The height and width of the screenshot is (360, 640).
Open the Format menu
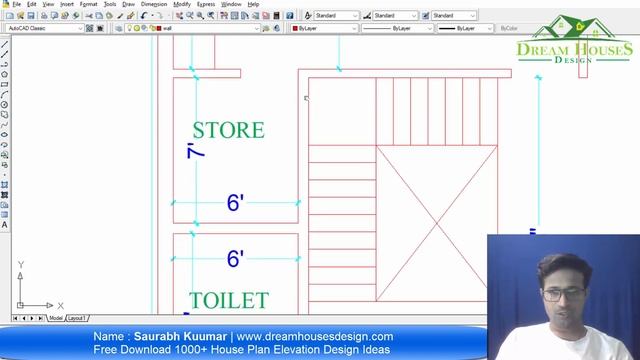point(88,4)
